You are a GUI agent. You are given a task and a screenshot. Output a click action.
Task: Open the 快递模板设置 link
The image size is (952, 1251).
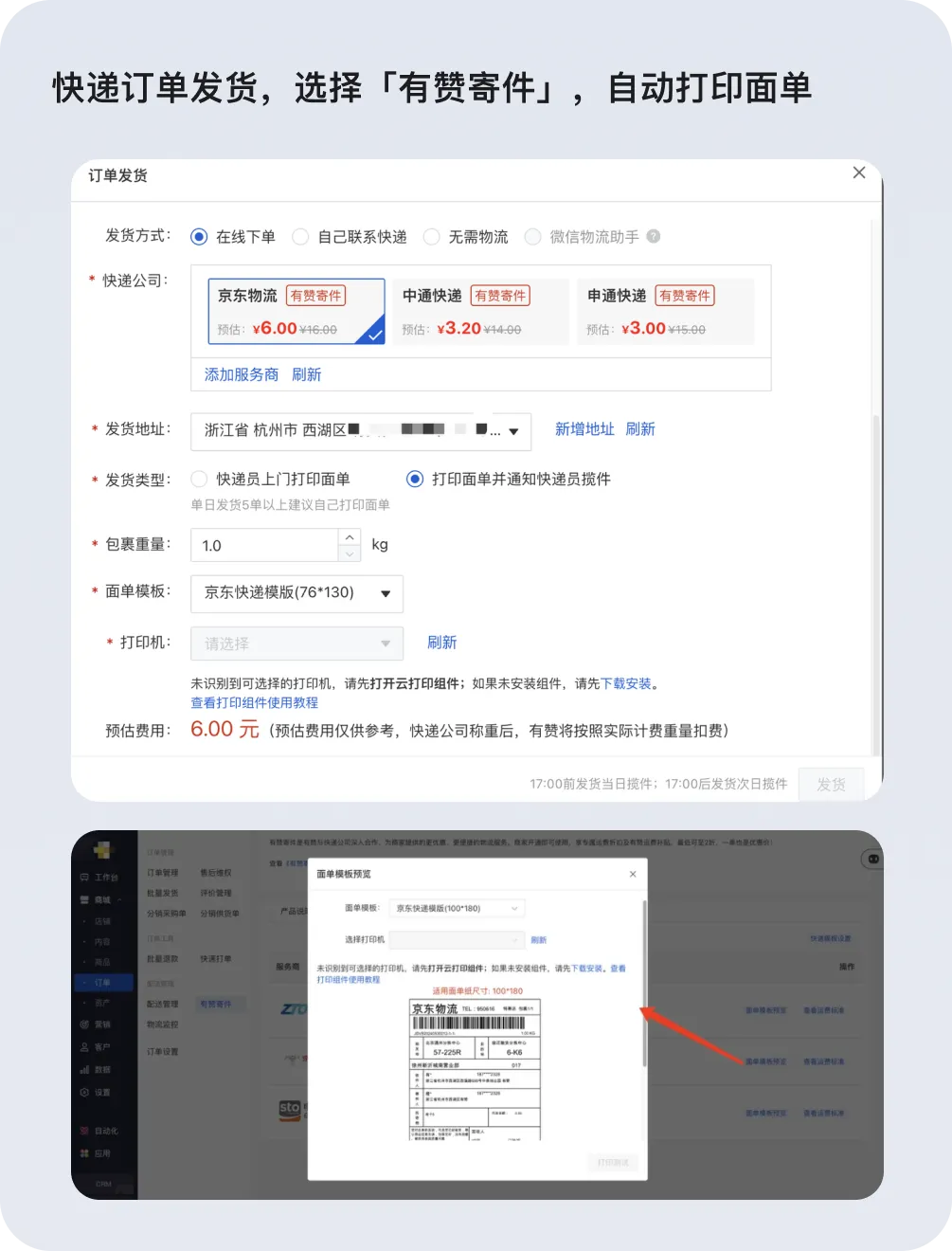[x=831, y=938]
